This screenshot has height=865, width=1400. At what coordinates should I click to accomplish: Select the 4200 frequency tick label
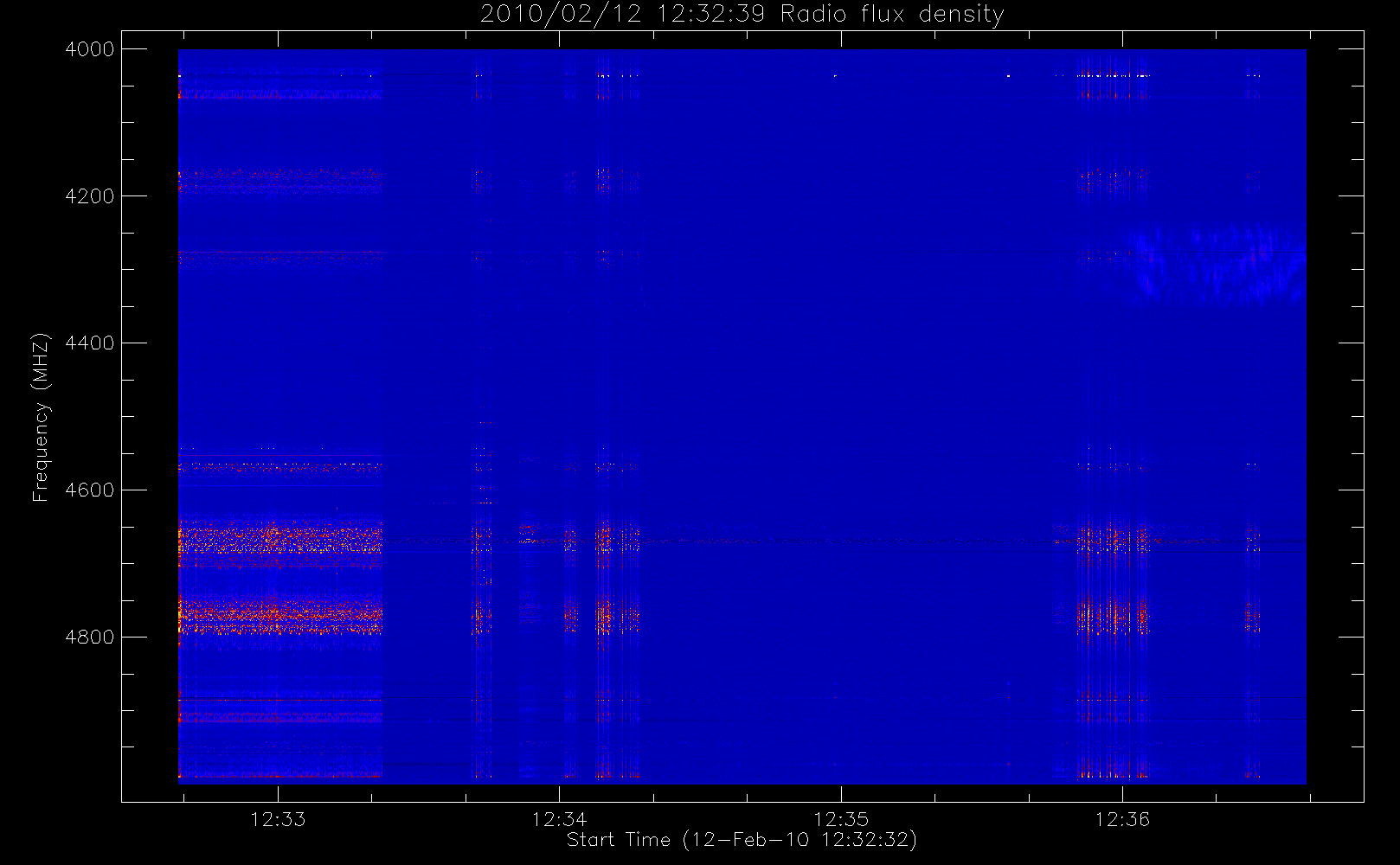coord(90,196)
